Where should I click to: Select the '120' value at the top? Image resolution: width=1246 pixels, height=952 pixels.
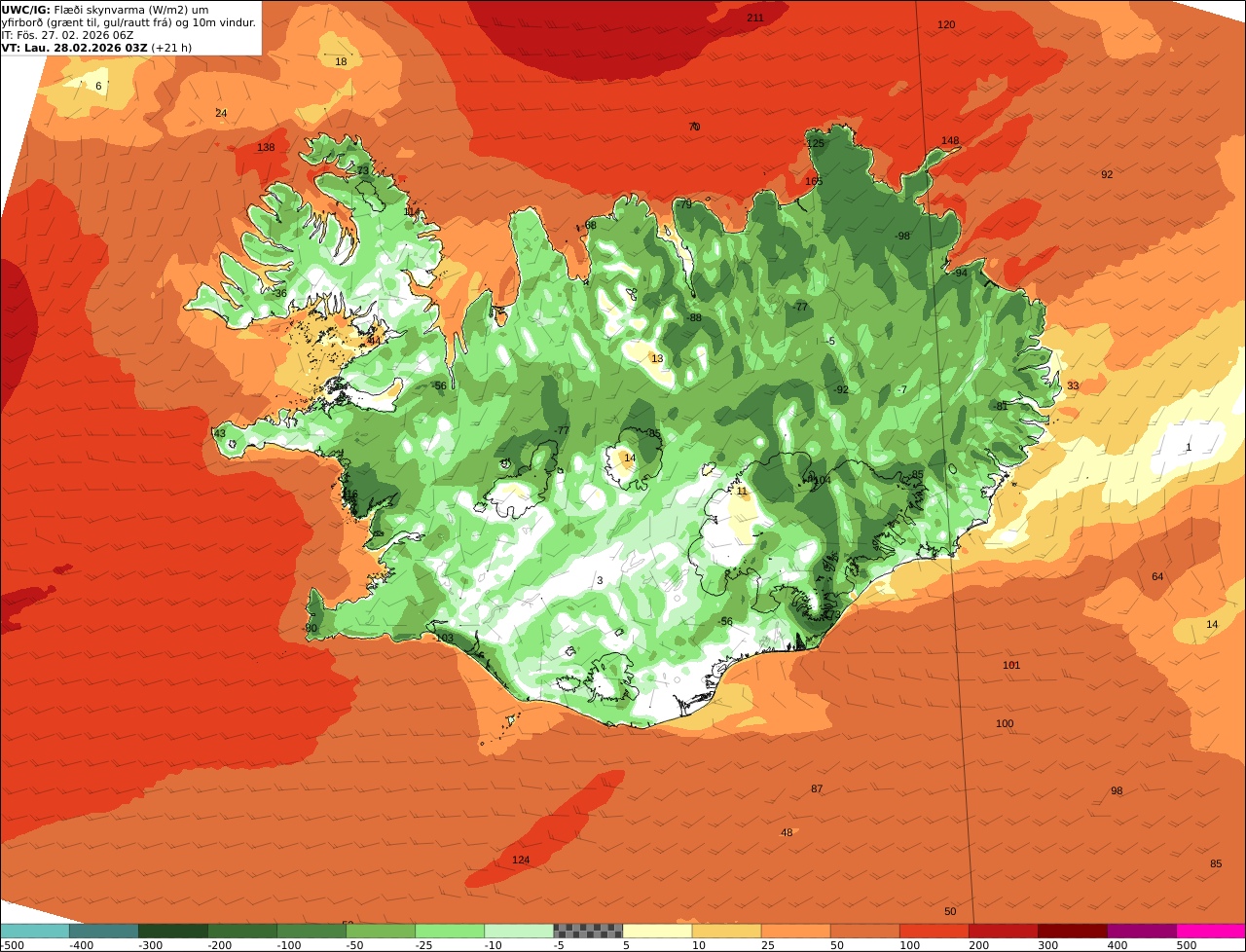tap(946, 24)
